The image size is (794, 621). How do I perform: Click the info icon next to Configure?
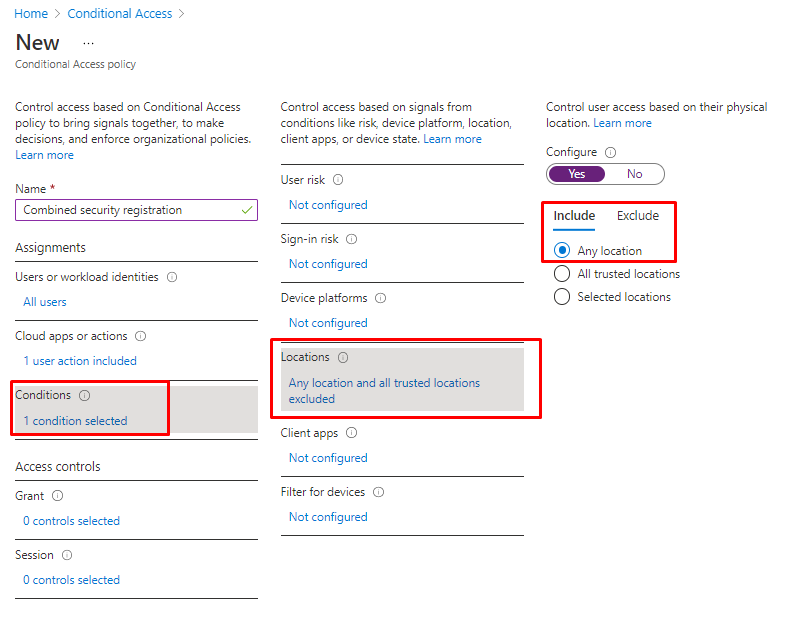(x=611, y=152)
